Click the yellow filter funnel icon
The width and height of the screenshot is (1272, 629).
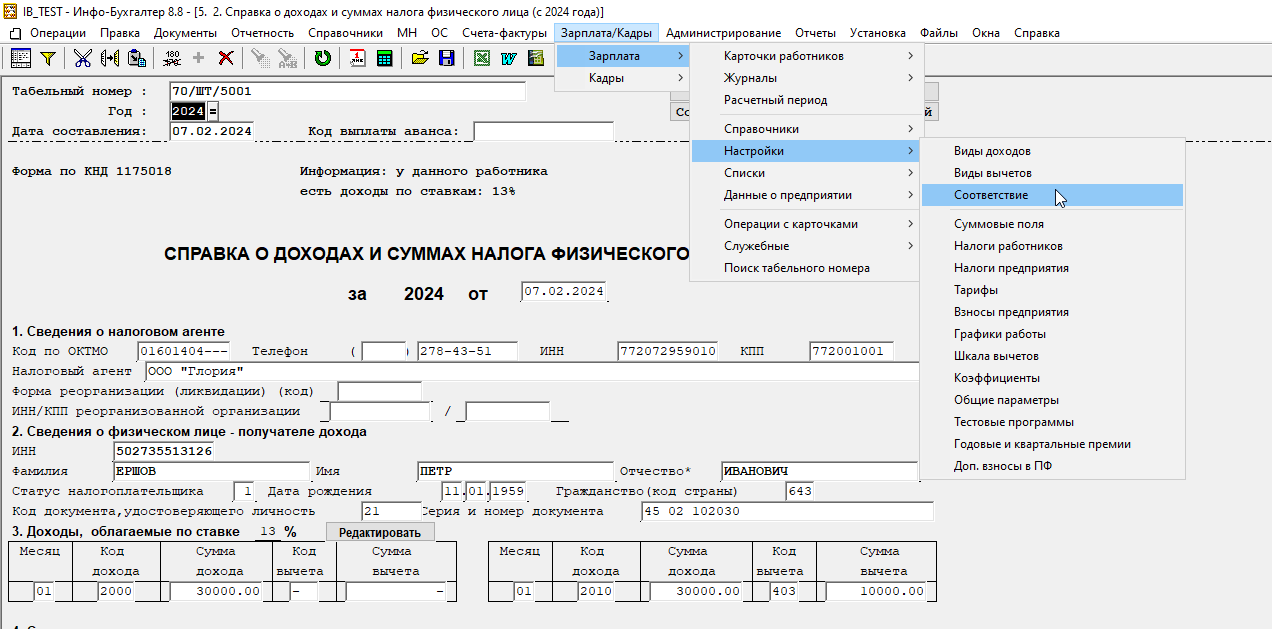(x=47, y=58)
